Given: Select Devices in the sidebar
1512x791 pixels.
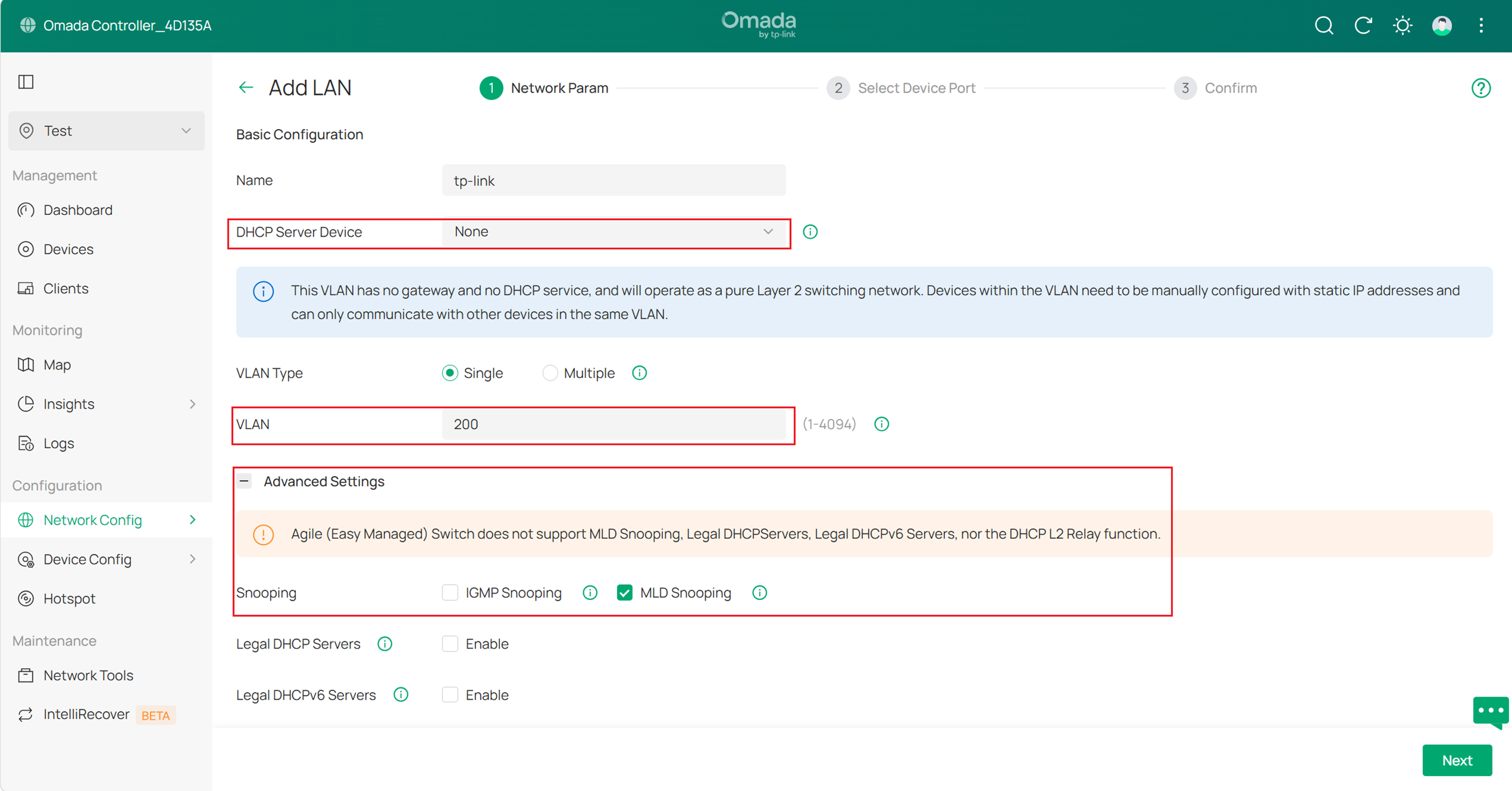Looking at the screenshot, I should [x=68, y=249].
